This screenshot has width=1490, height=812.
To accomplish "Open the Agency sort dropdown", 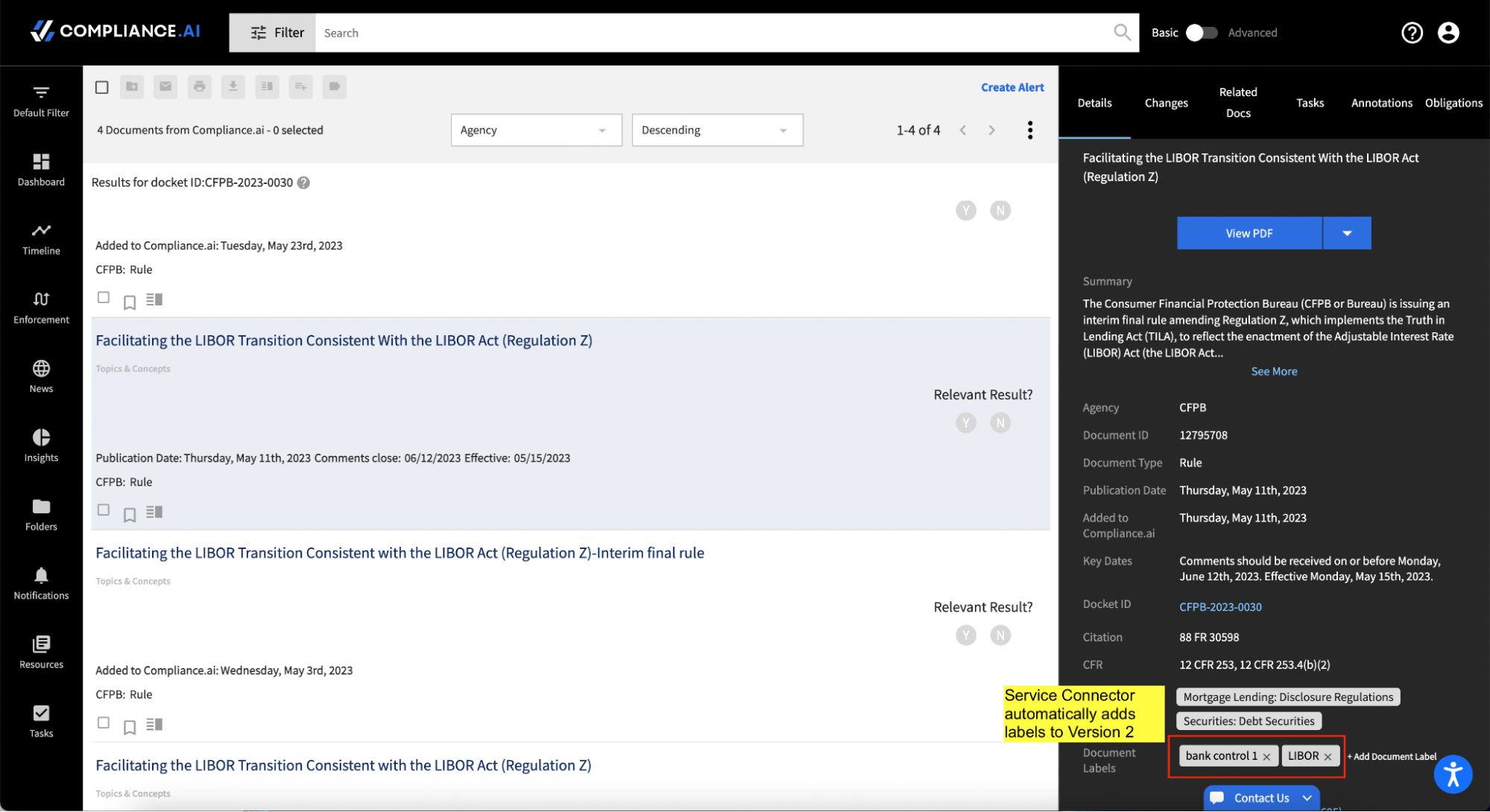I will pyautogui.click(x=536, y=130).
